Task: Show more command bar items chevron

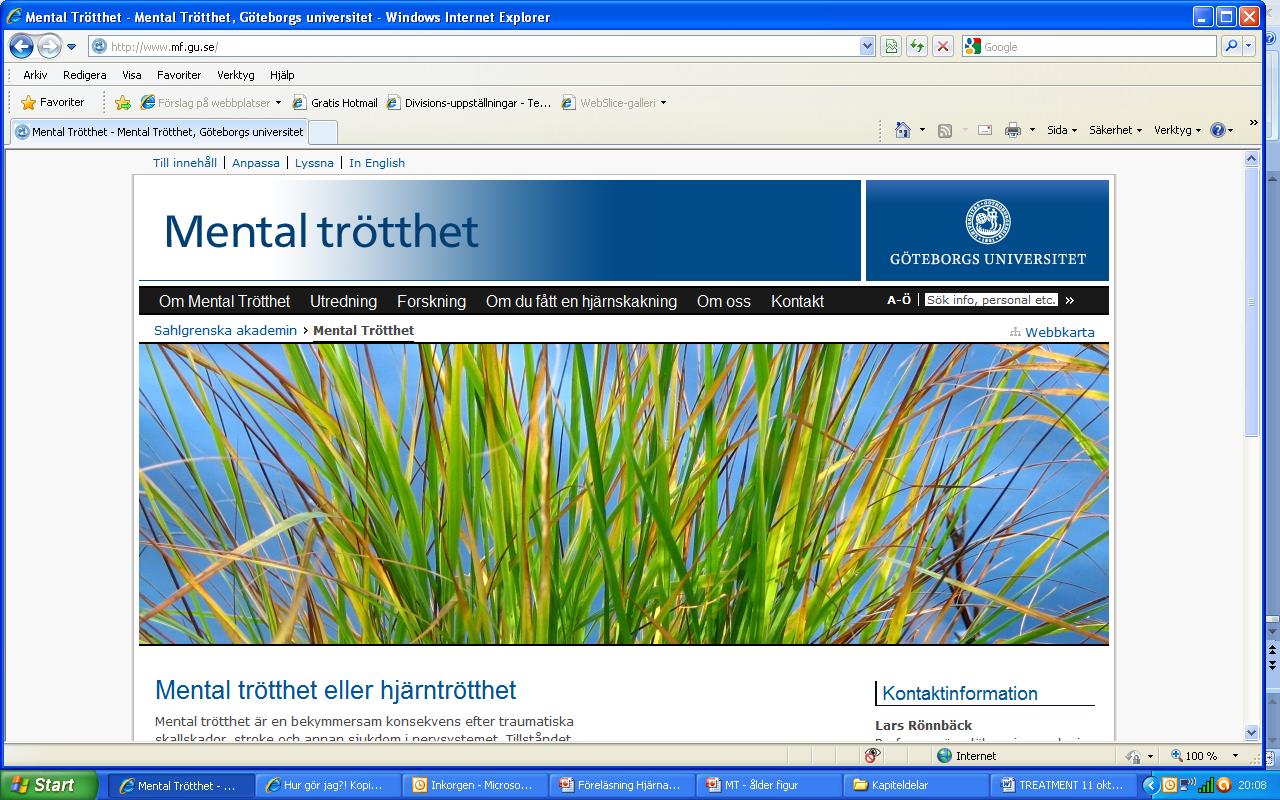Action: point(1254,123)
